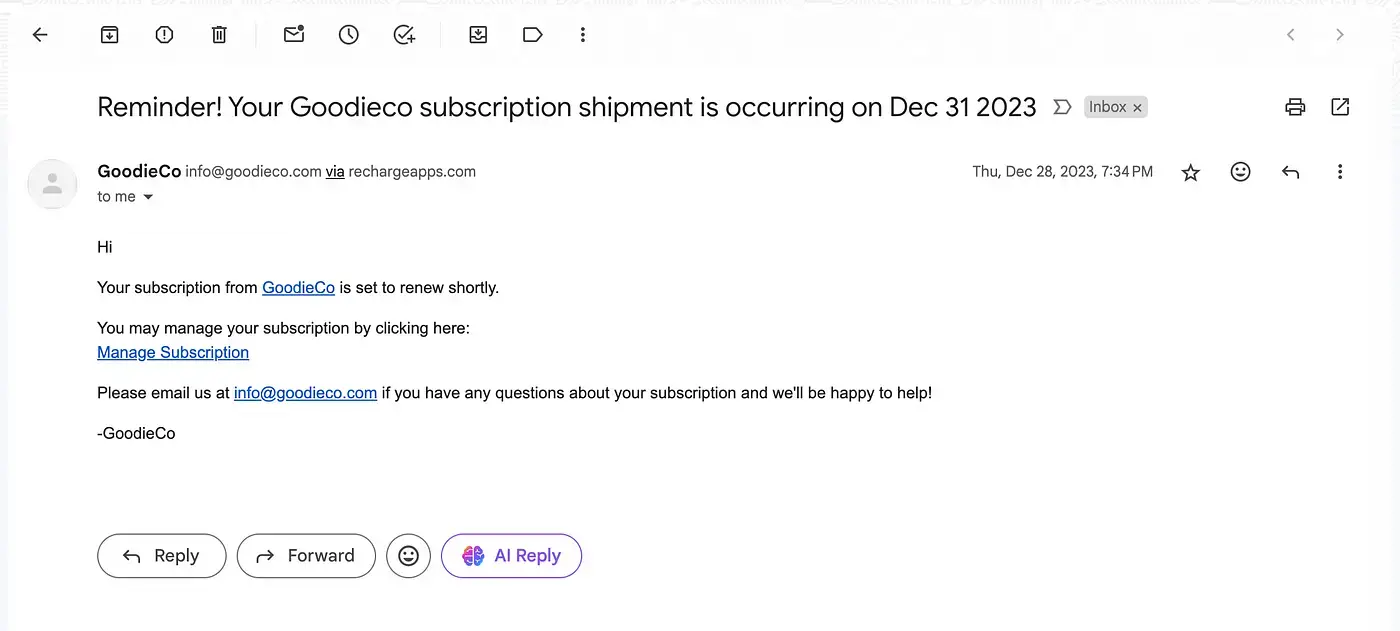Go back to the inbox list

(x=40, y=35)
